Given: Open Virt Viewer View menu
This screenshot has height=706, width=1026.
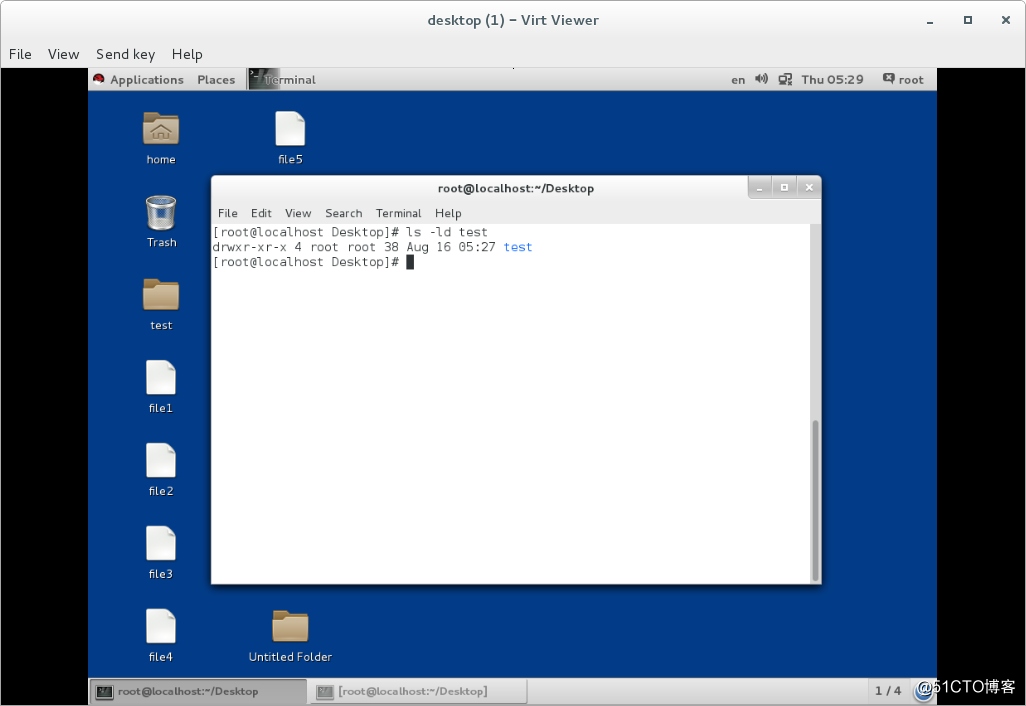Looking at the screenshot, I should (63, 54).
